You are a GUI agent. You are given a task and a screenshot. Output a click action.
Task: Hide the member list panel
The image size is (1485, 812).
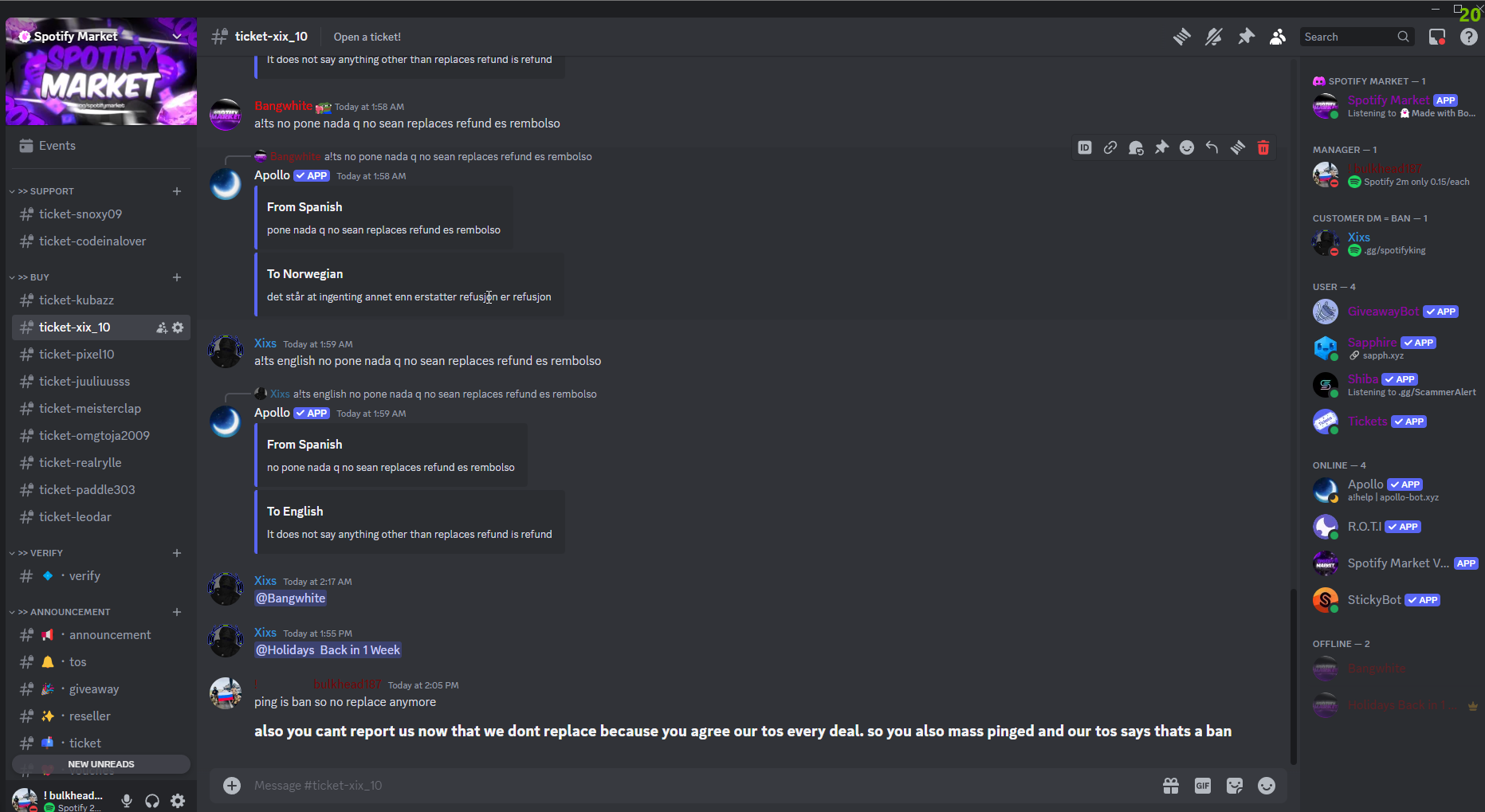click(1278, 37)
